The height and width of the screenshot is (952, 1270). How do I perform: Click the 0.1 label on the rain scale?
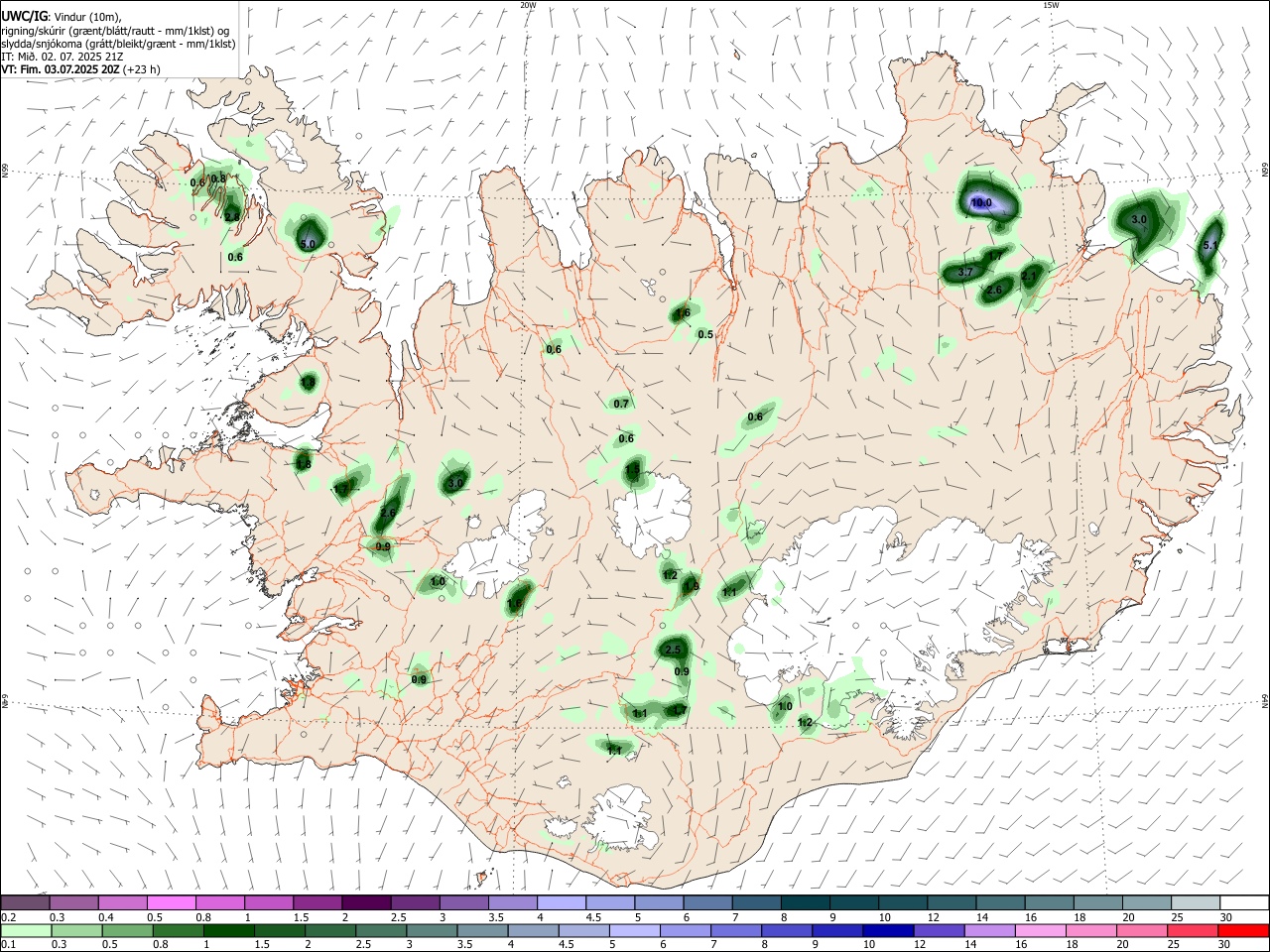(8, 945)
